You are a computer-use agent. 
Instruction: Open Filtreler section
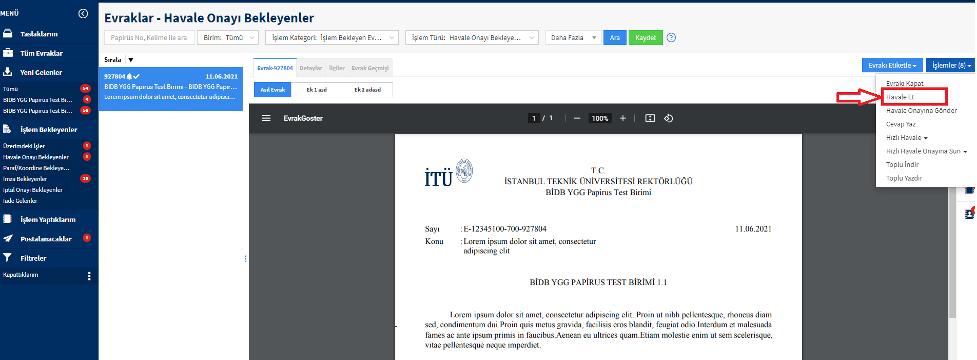[x=33, y=258]
